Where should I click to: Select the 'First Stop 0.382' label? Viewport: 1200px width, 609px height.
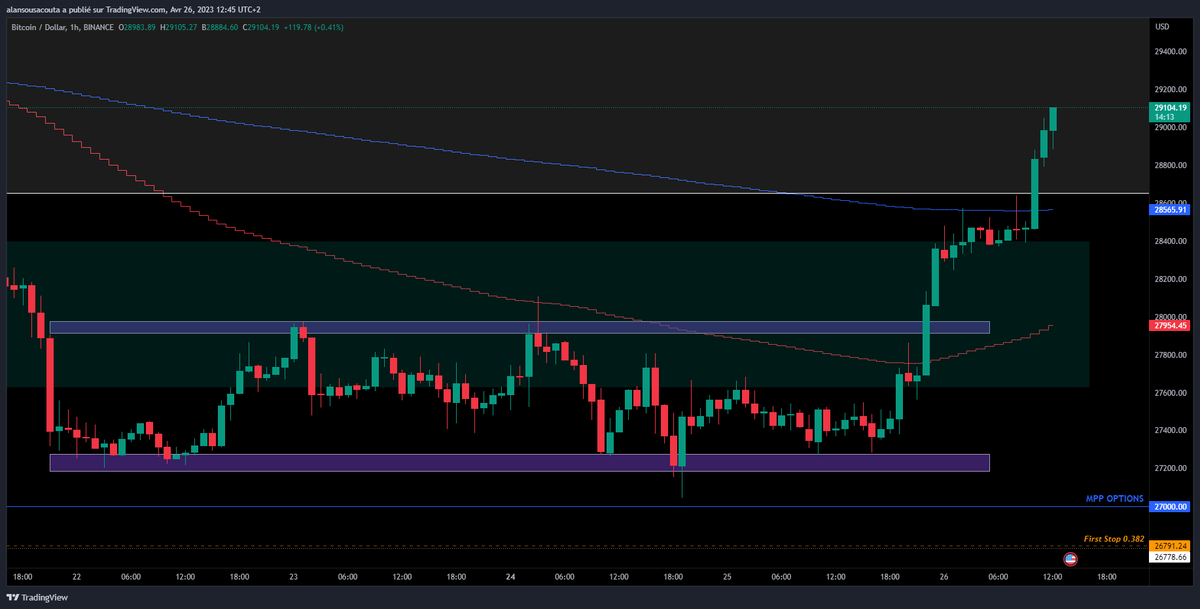coord(1114,538)
